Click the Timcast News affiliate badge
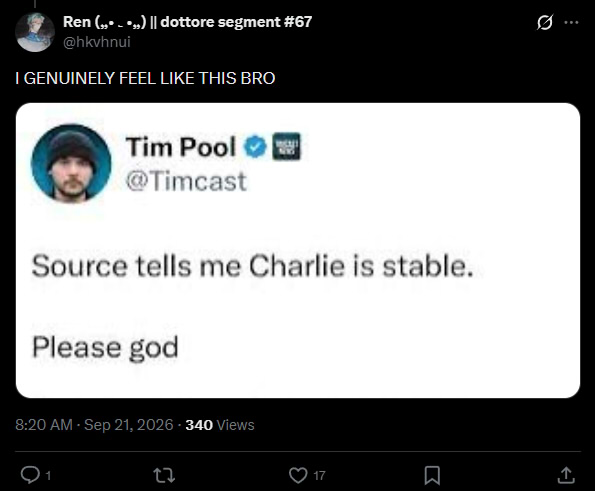Screen dimensions: 595x491 [x=286, y=146]
